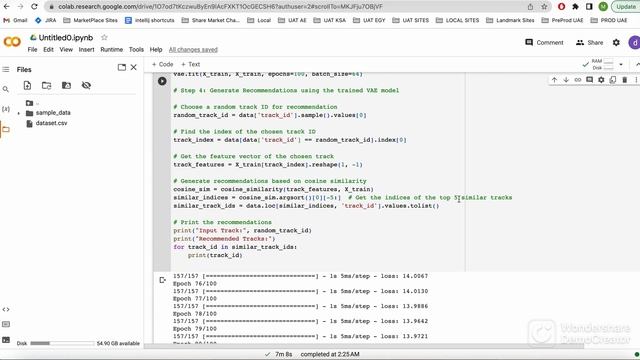Move the cell up

click(554, 80)
